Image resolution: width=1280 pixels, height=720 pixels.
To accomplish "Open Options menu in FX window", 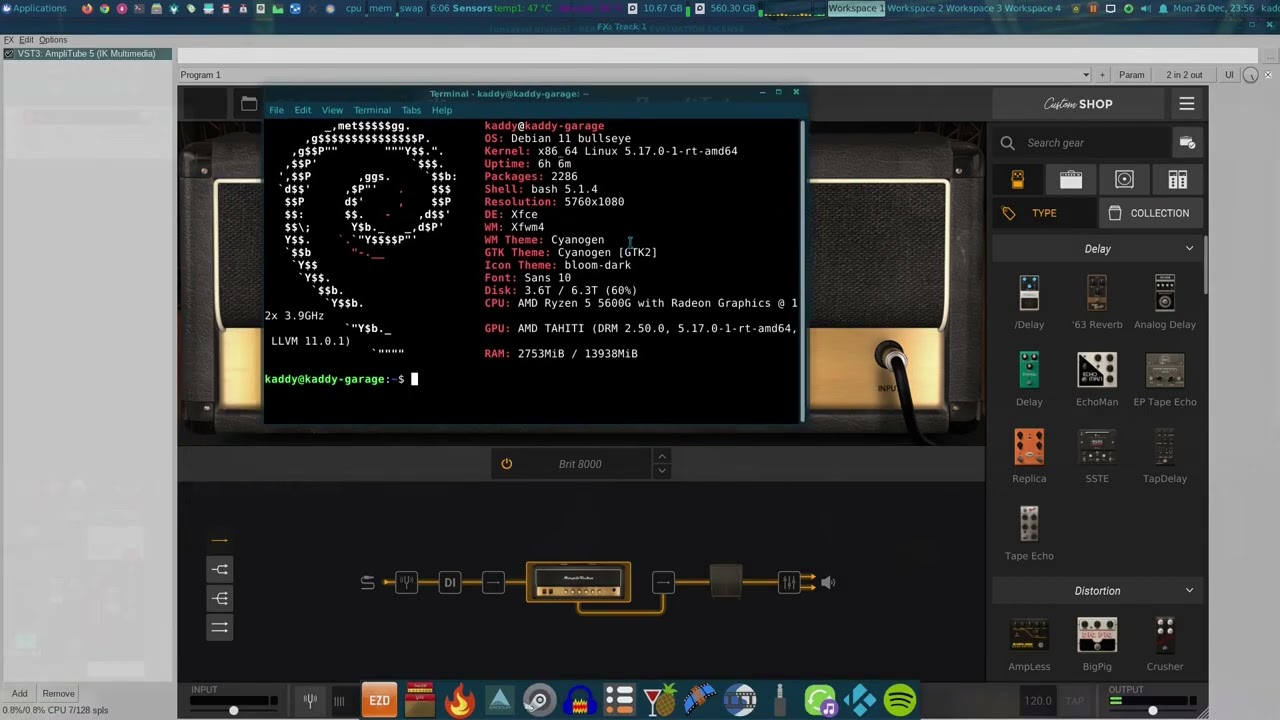I will 53,40.
